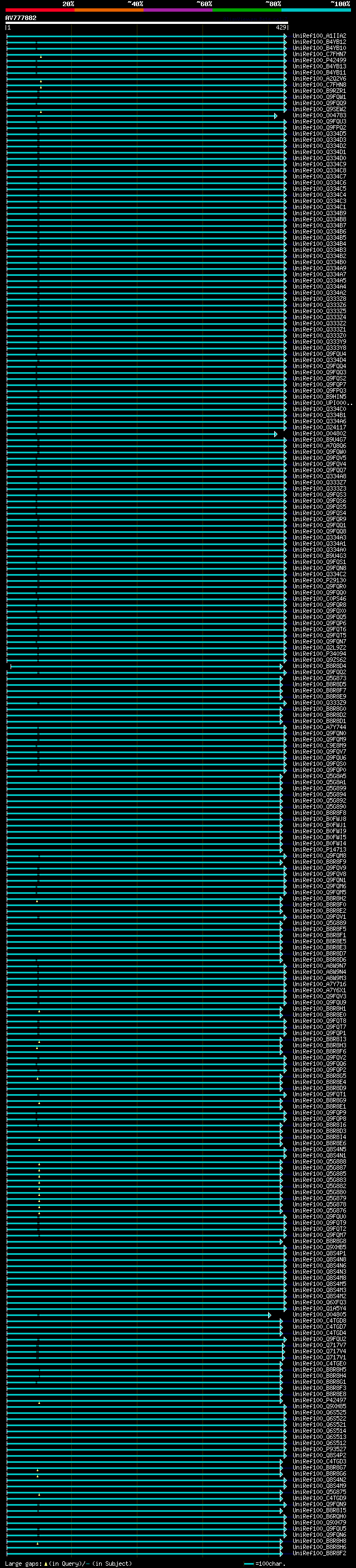This screenshot has height=1568, width=356.
Task: Click the UniRef100_Q333Y9 label
Action: [319, 342]
